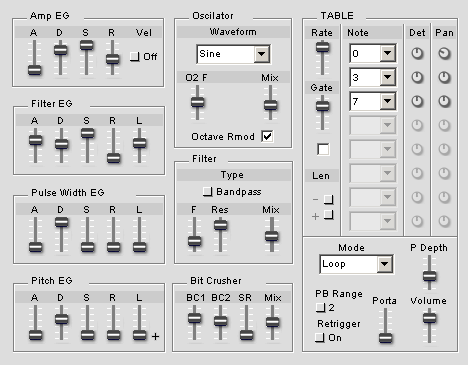Check the empty box below Gate slider
The image size is (468, 365).
tap(323, 149)
